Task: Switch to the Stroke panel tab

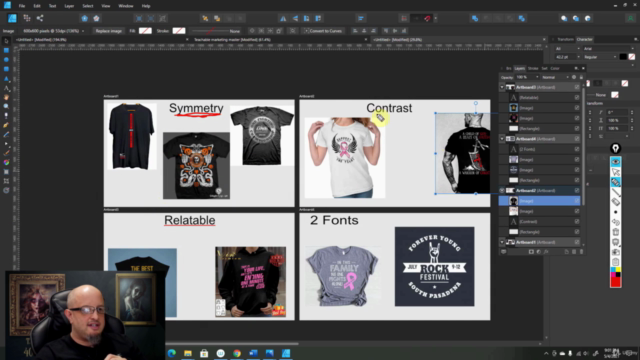Action: pos(533,69)
